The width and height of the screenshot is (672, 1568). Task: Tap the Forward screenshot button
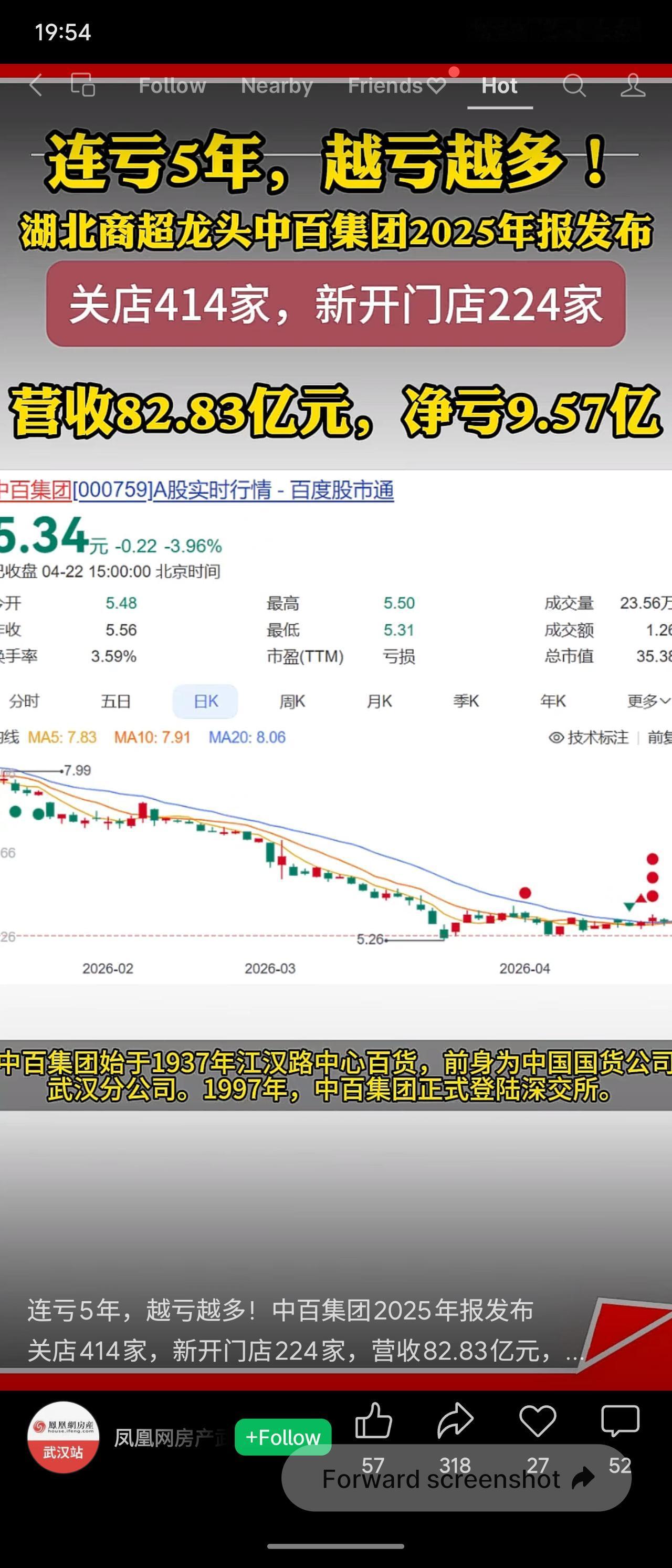click(x=457, y=1478)
